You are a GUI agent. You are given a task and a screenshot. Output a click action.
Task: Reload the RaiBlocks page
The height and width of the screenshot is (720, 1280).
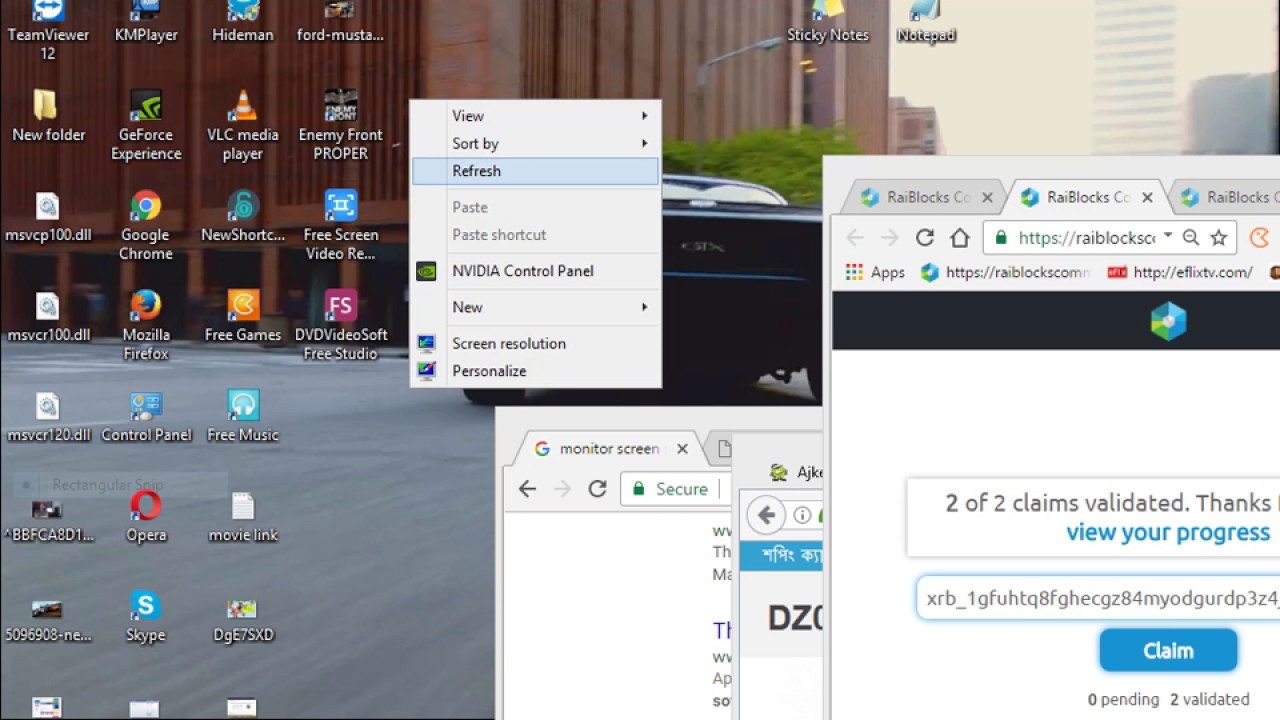tap(924, 237)
